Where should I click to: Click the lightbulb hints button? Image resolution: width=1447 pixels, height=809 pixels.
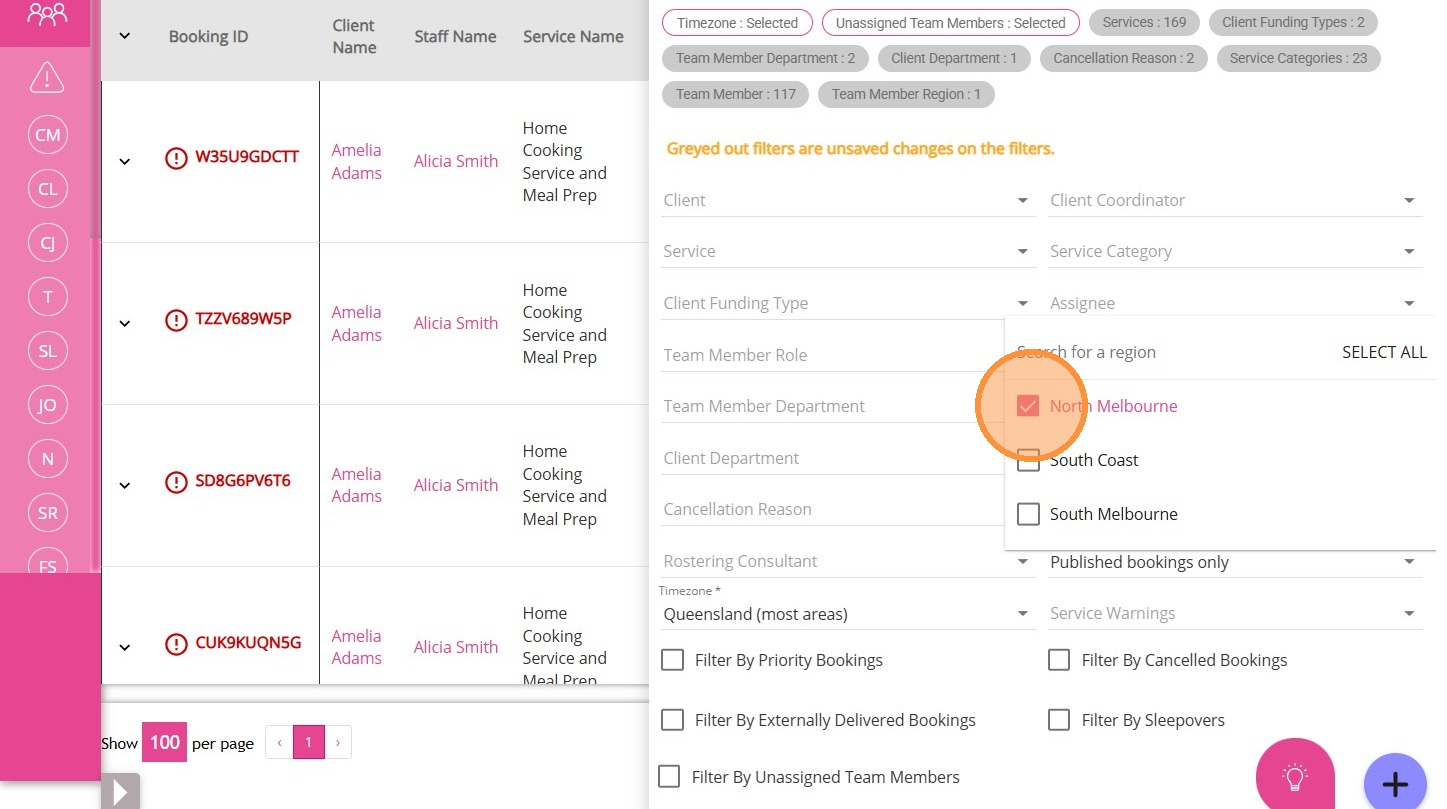(x=1295, y=777)
